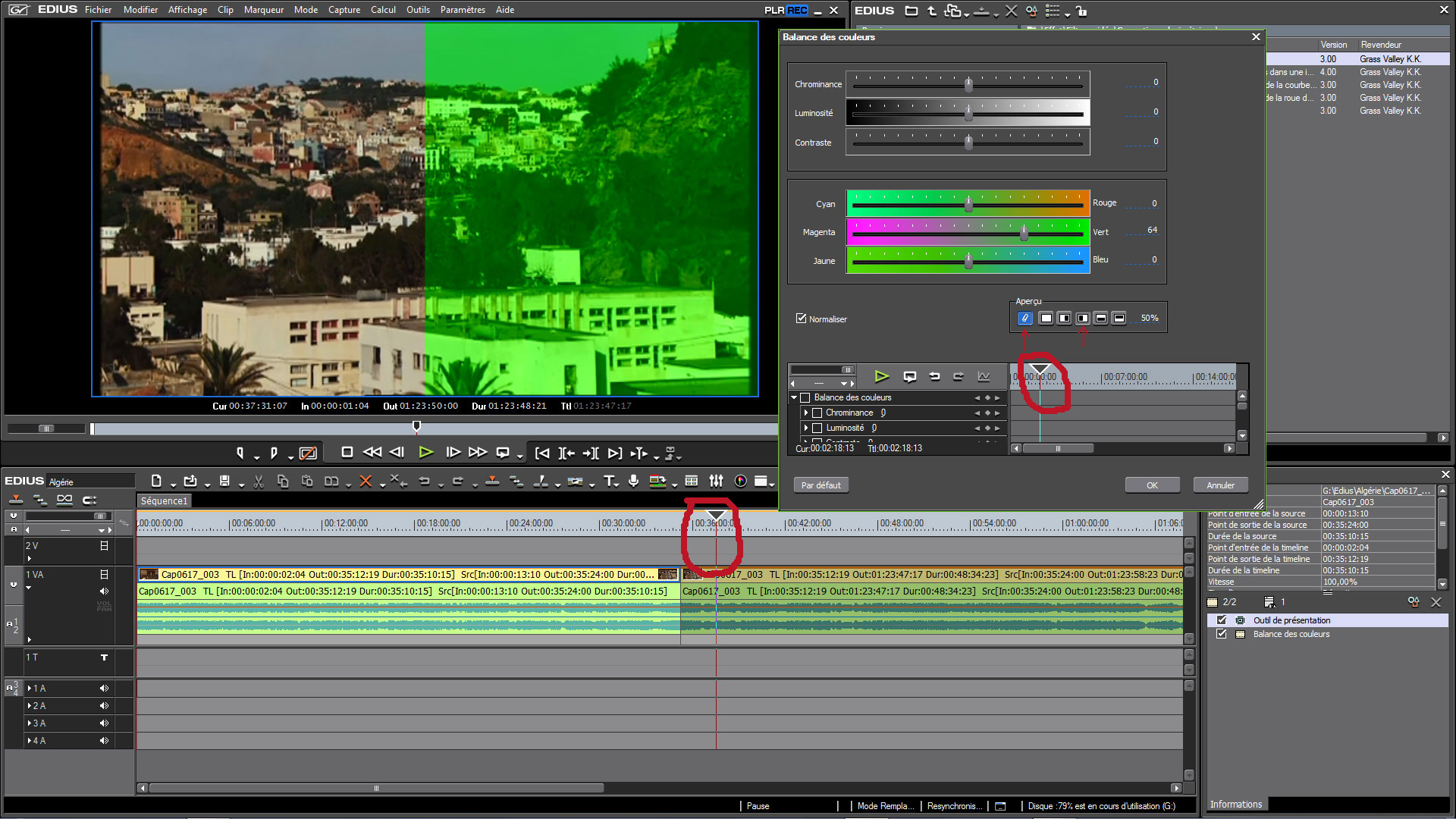This screenshot has height=819, width=1456.
Task: Open the Fichier menu
Action: click(x=98, y=10)
